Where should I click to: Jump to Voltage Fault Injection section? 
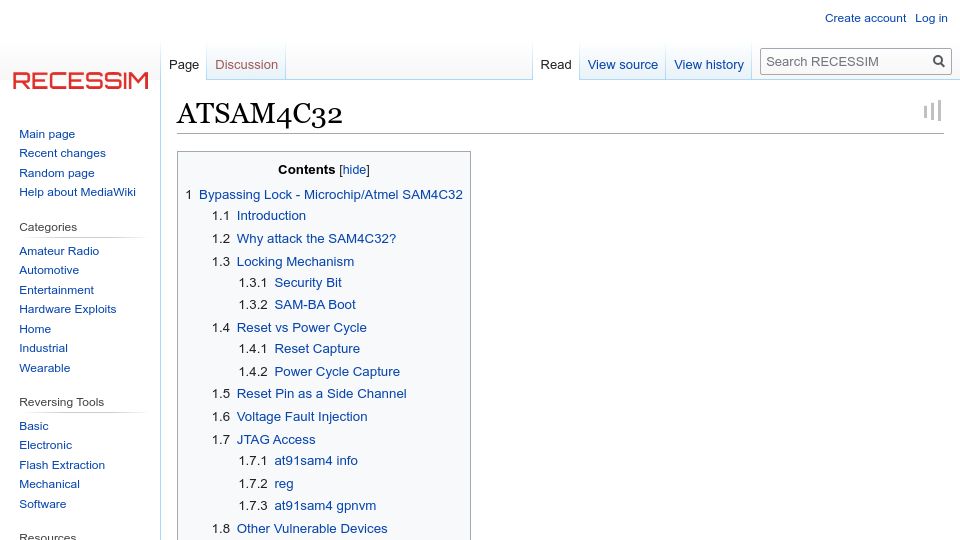click(302, 417)
